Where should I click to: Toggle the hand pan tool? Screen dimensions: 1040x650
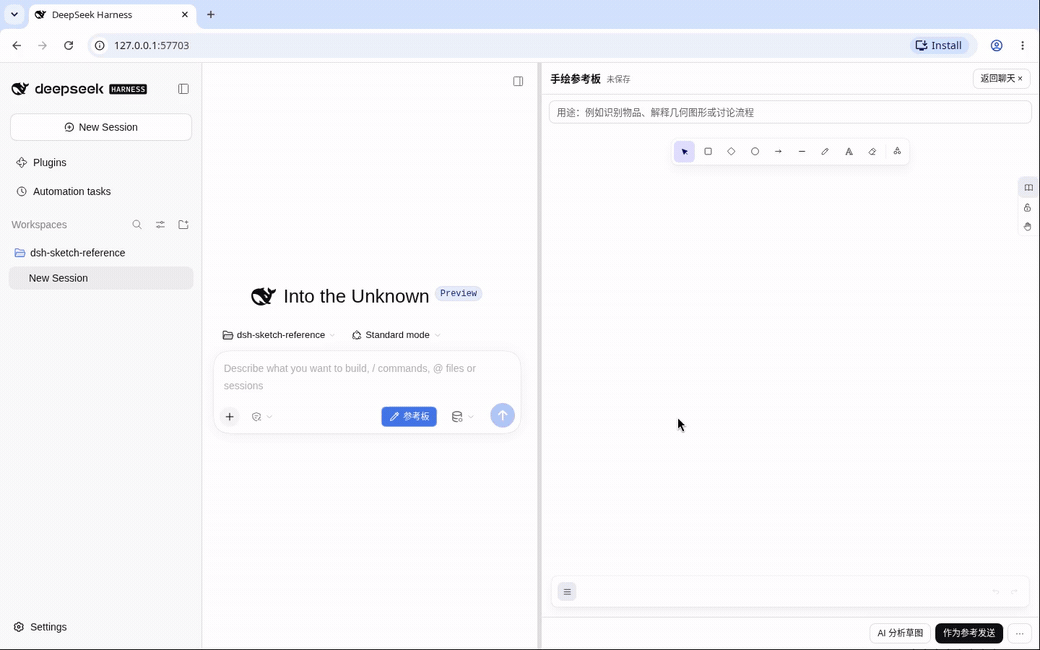click(x=1027, y=227)
